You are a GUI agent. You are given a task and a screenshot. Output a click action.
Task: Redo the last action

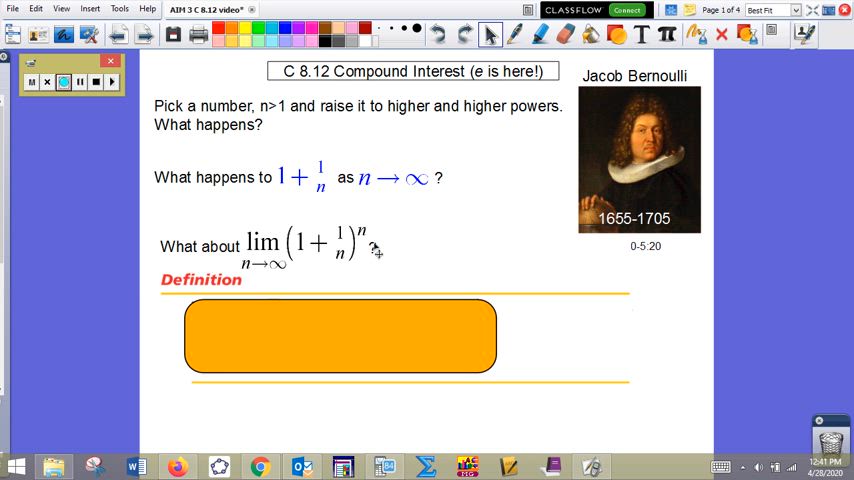[x=464, y=35]
